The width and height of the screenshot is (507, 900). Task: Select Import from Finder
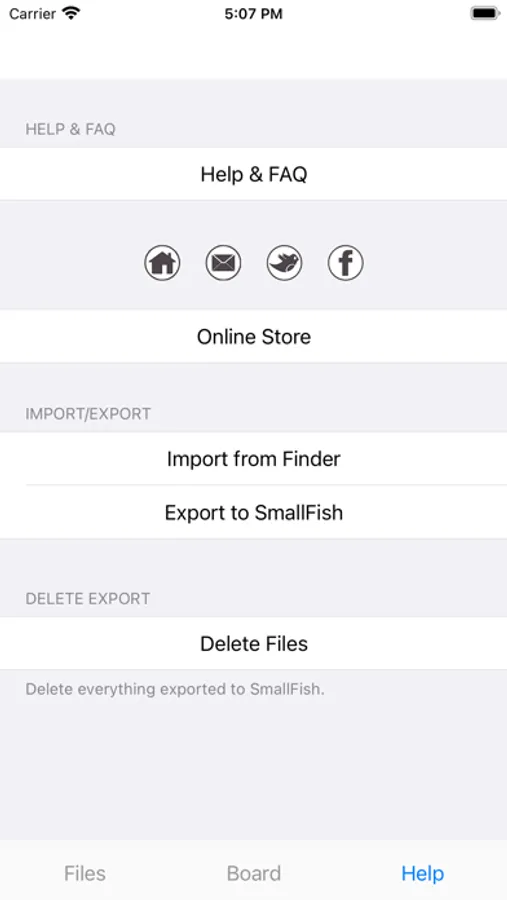(253, 459)
